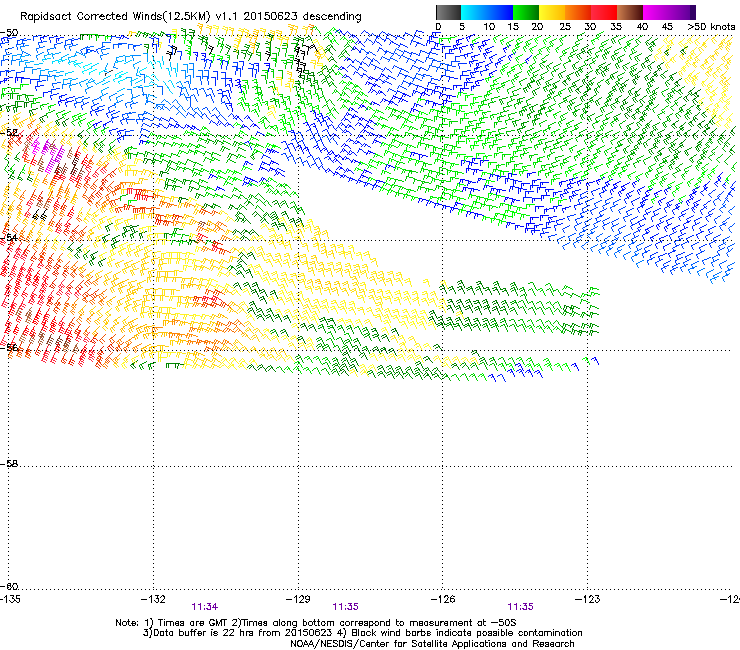
Task: Click the latitude label '-52'
Action: point(9,133)
